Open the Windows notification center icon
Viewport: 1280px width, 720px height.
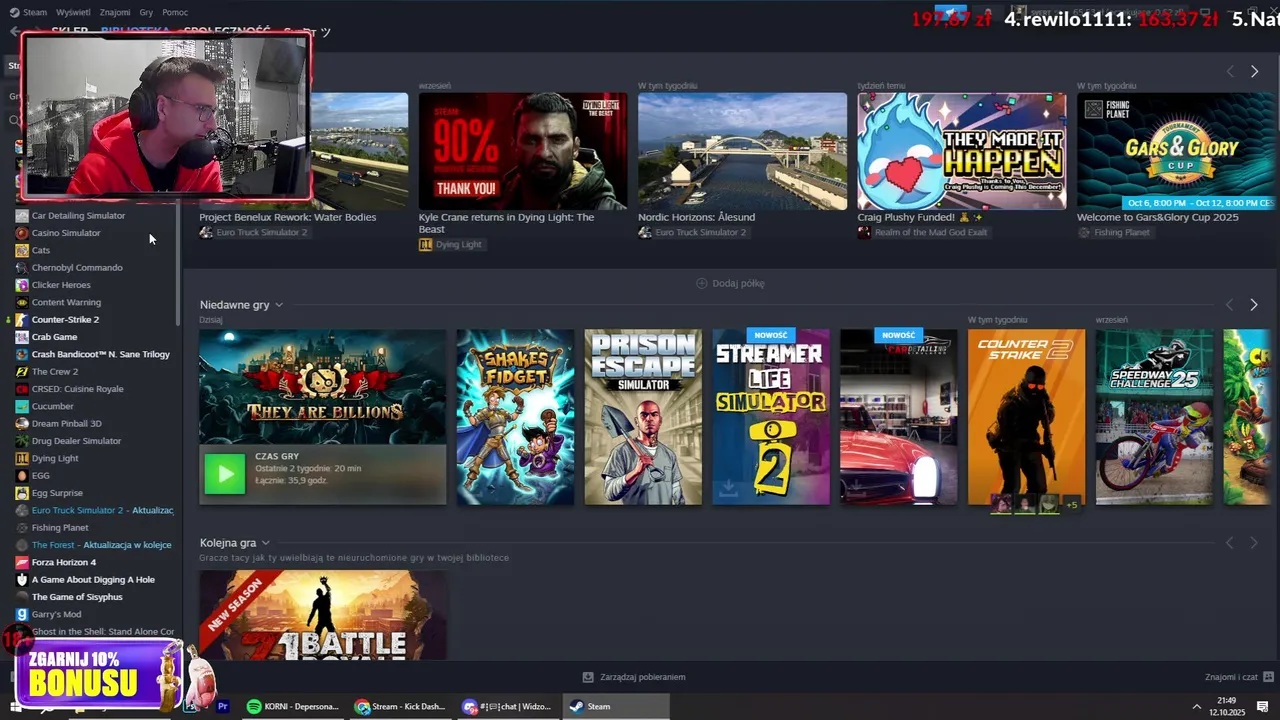click(x=1263, y=706)
